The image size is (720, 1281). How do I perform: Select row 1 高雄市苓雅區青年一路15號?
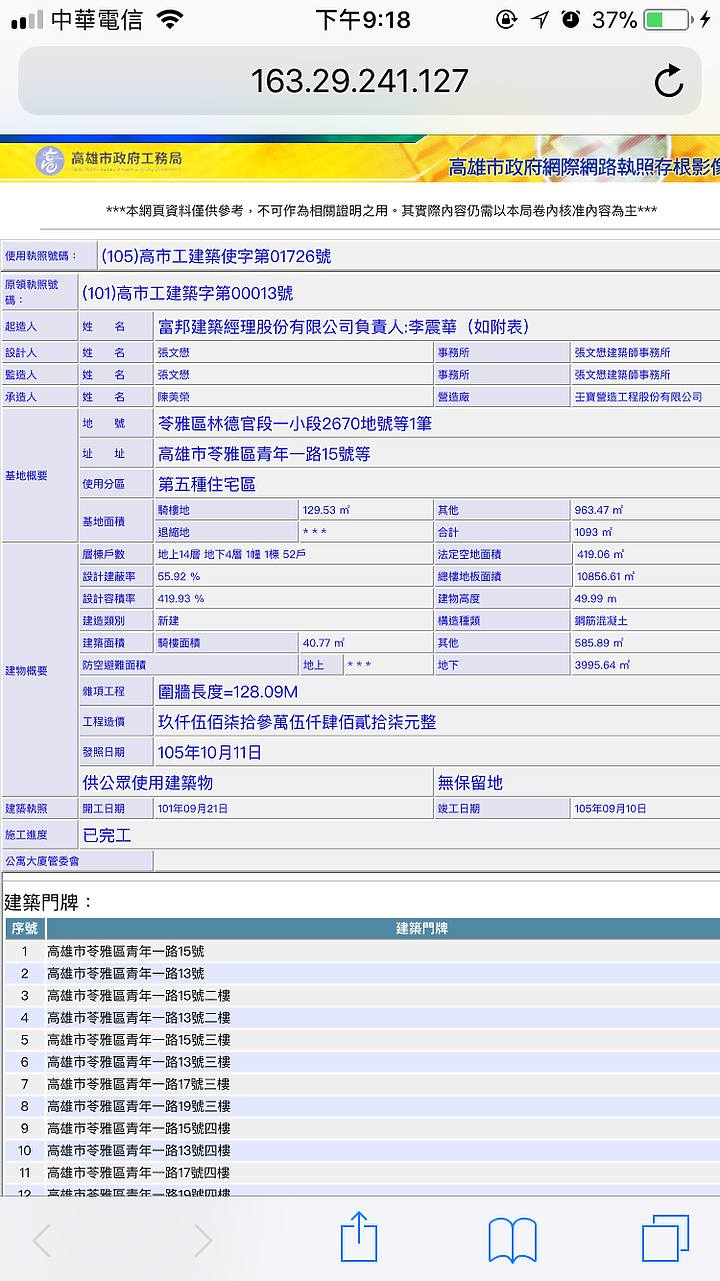tap(125, 951)
